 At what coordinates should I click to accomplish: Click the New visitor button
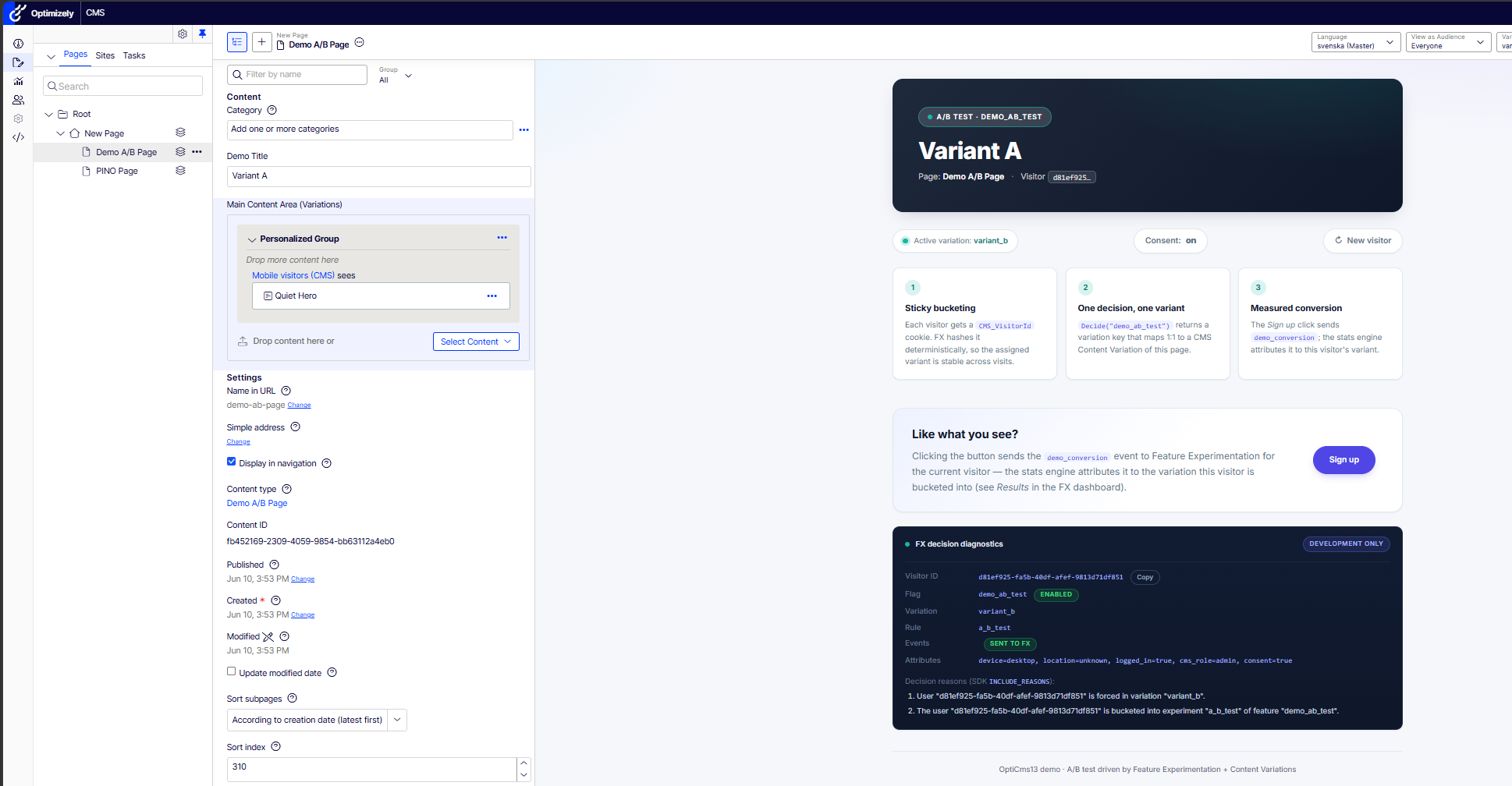1362,240
